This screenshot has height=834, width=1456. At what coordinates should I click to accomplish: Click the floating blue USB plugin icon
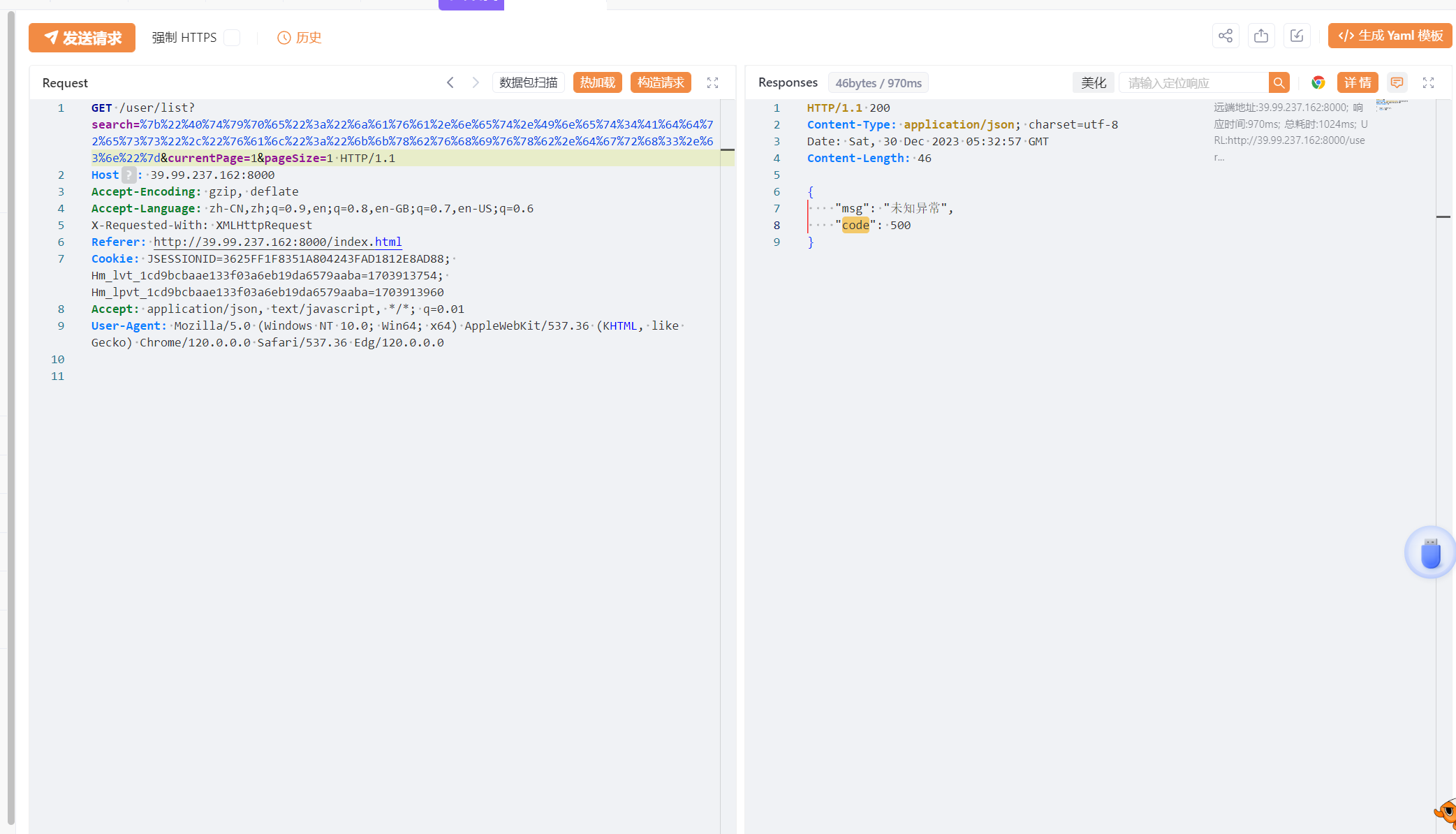[1430, 553]
